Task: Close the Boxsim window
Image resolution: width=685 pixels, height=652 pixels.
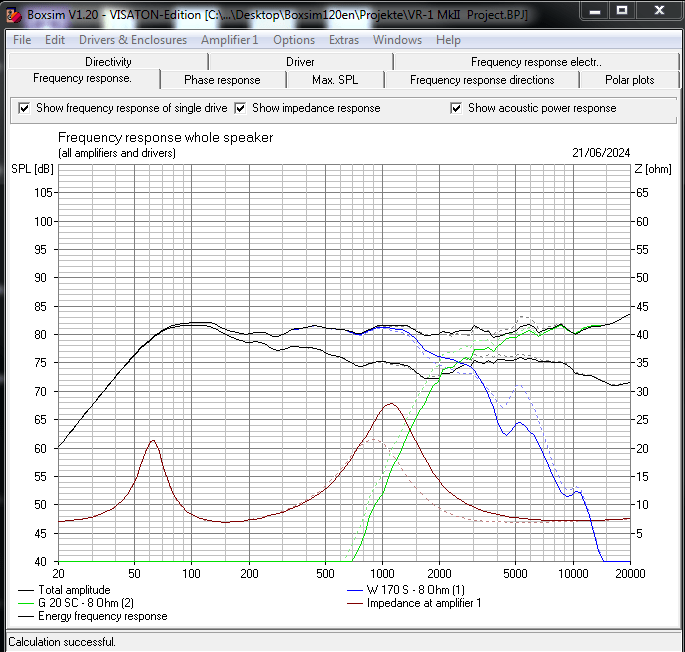Action: 659,10
